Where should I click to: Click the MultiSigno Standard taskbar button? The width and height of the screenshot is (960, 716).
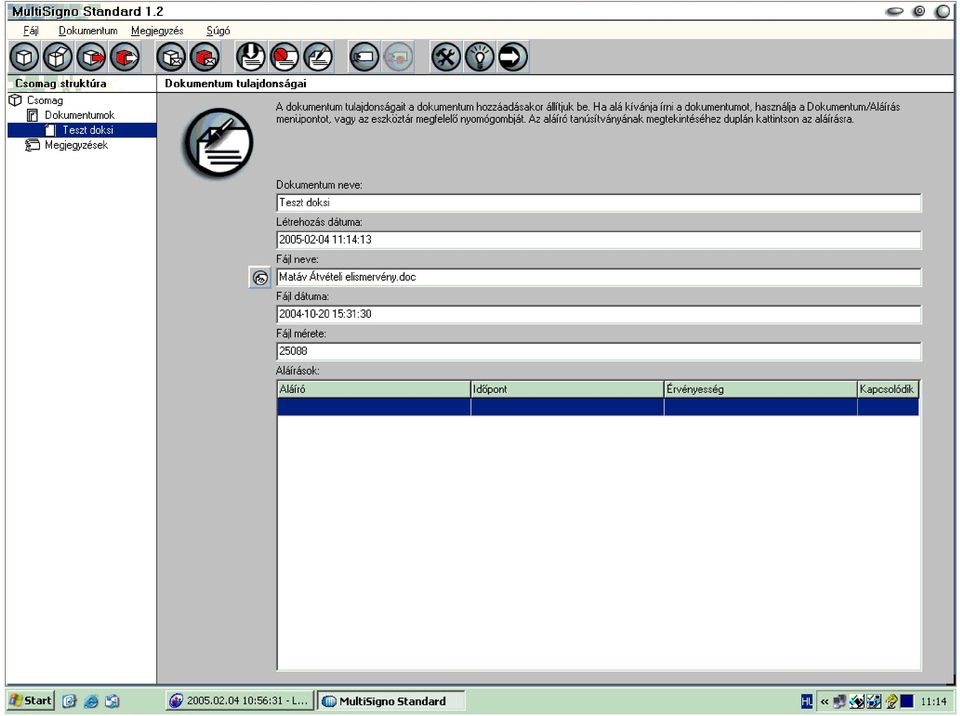tap(391, 701)
